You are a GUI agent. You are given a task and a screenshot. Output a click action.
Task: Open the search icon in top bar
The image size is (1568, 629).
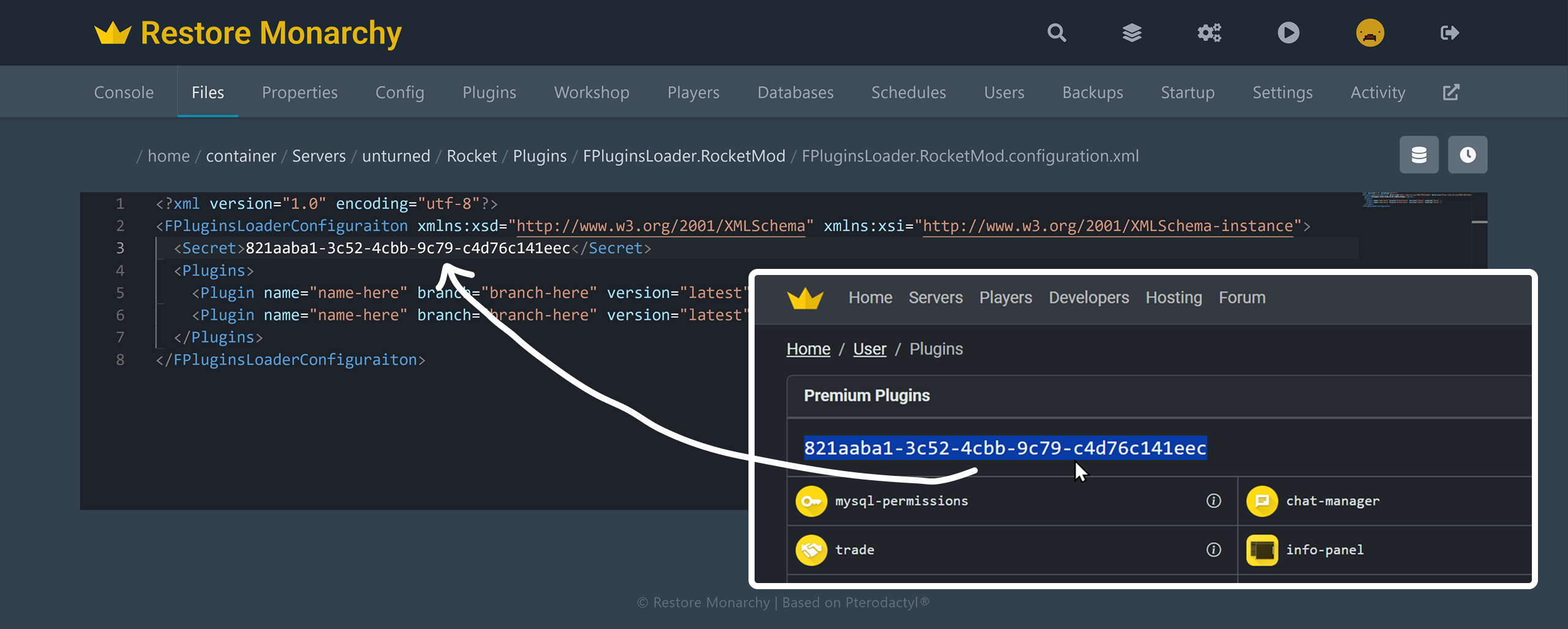(1056, 32)
